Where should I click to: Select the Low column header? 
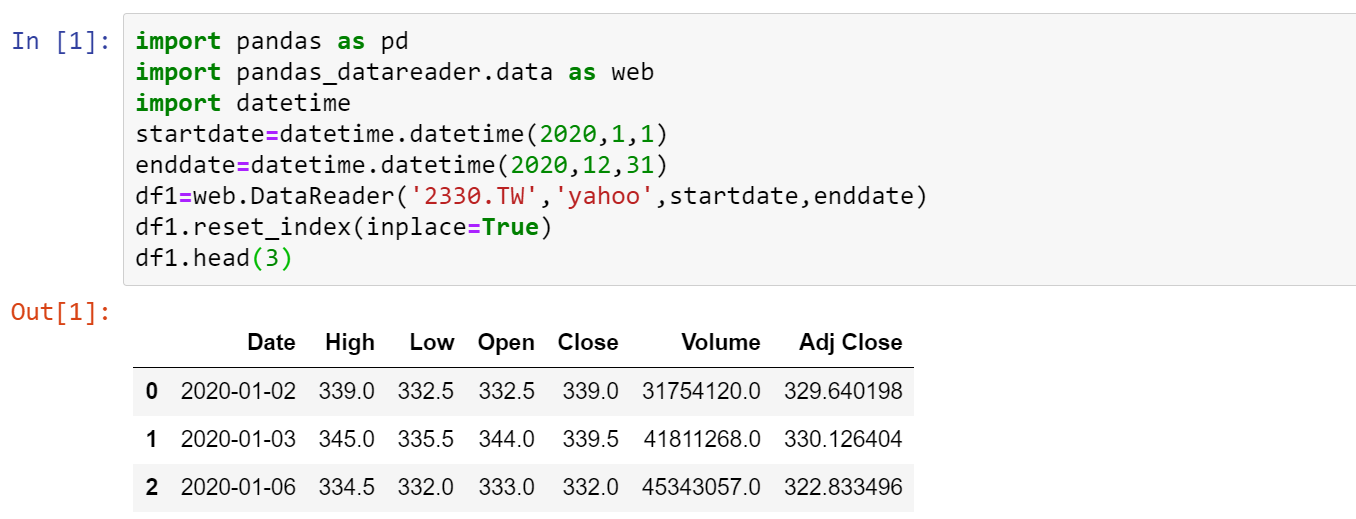click(432, 342)
